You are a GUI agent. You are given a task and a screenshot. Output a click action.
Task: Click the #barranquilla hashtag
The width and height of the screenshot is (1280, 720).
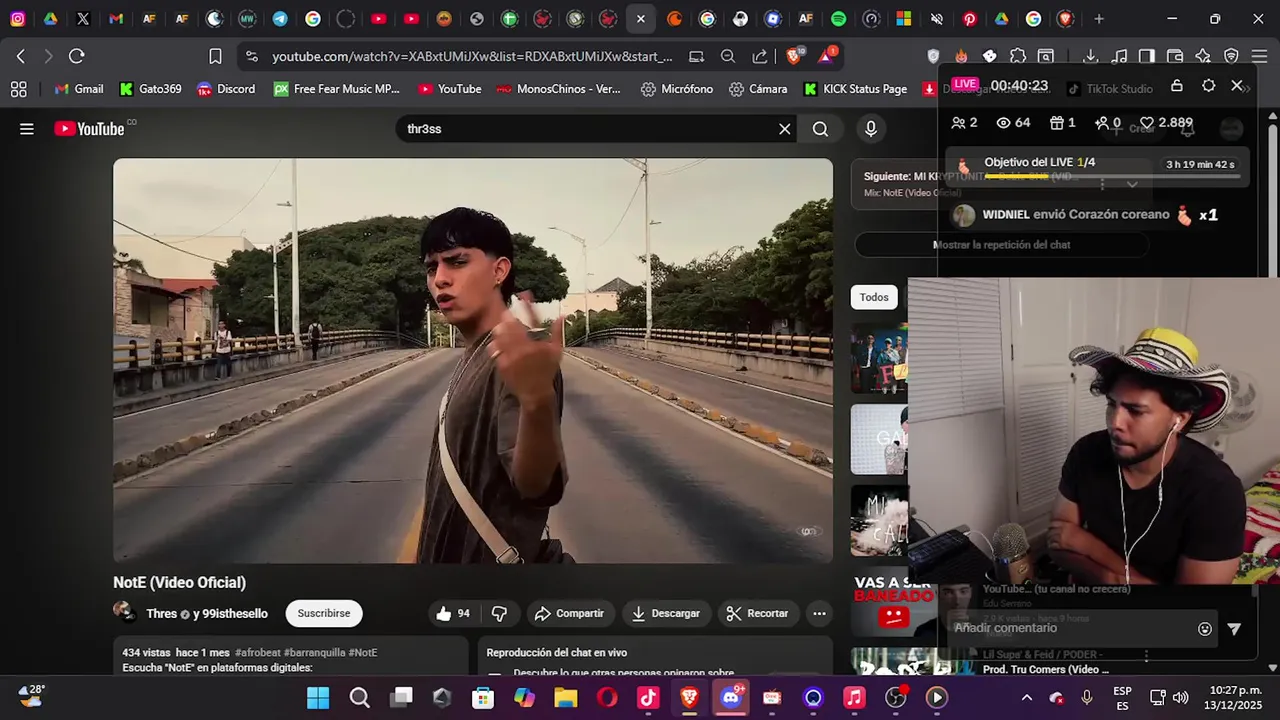tap(314, 652)
